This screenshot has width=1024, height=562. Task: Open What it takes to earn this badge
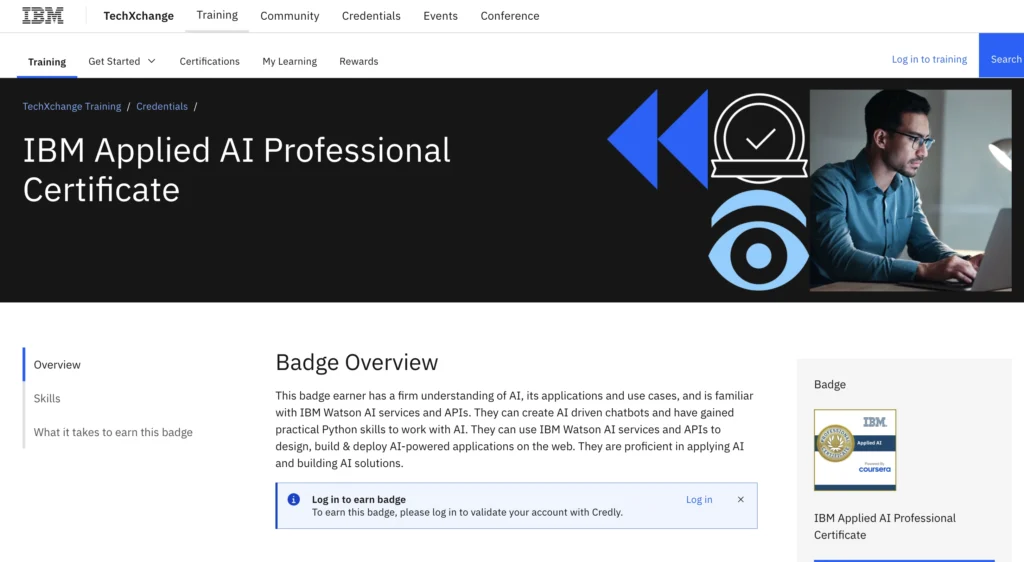(x=113, y=432)
